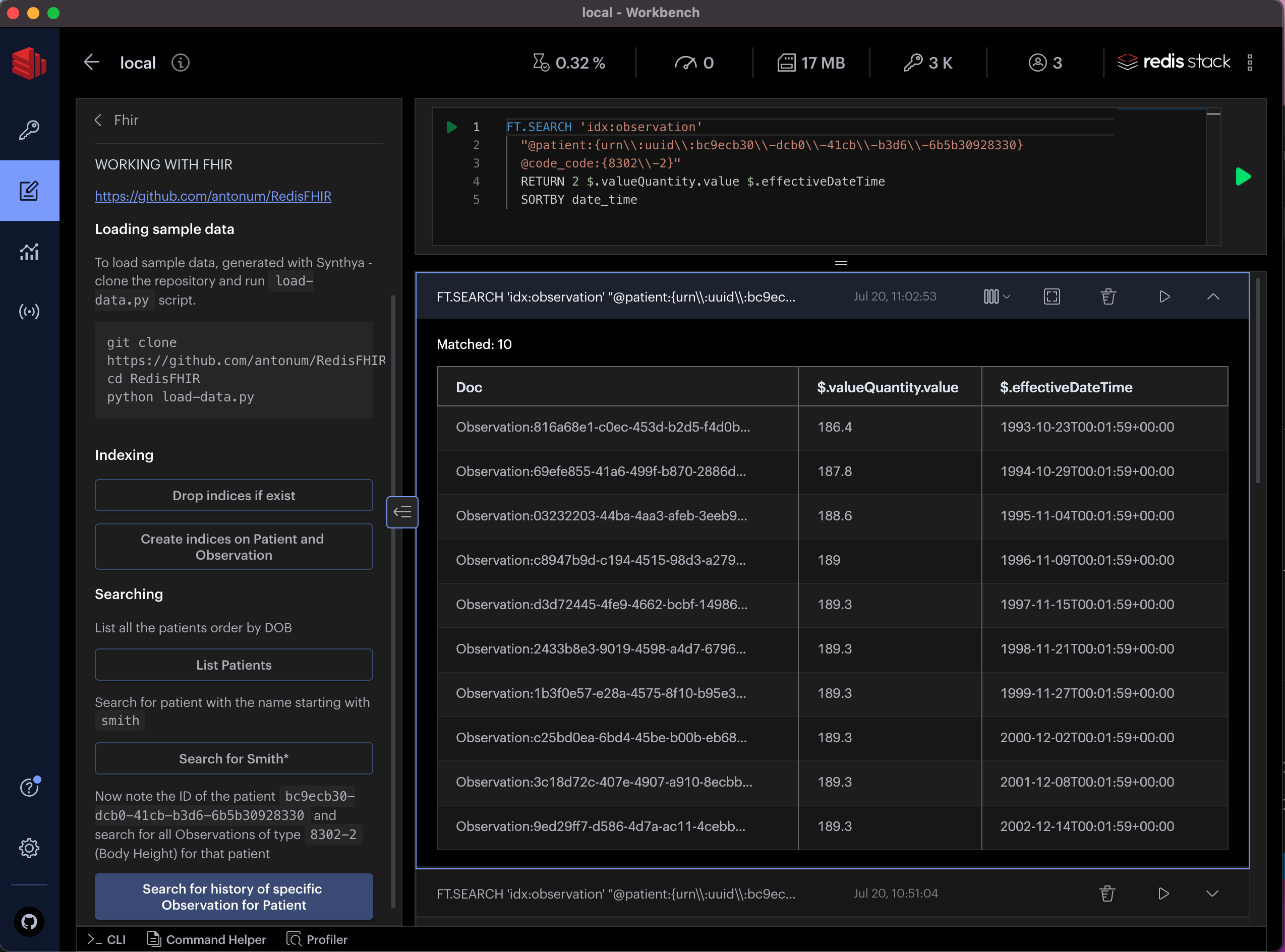The image size is (1285, 952).
Task: Open the Command Helper tab
Action: (x=207, y=939)
